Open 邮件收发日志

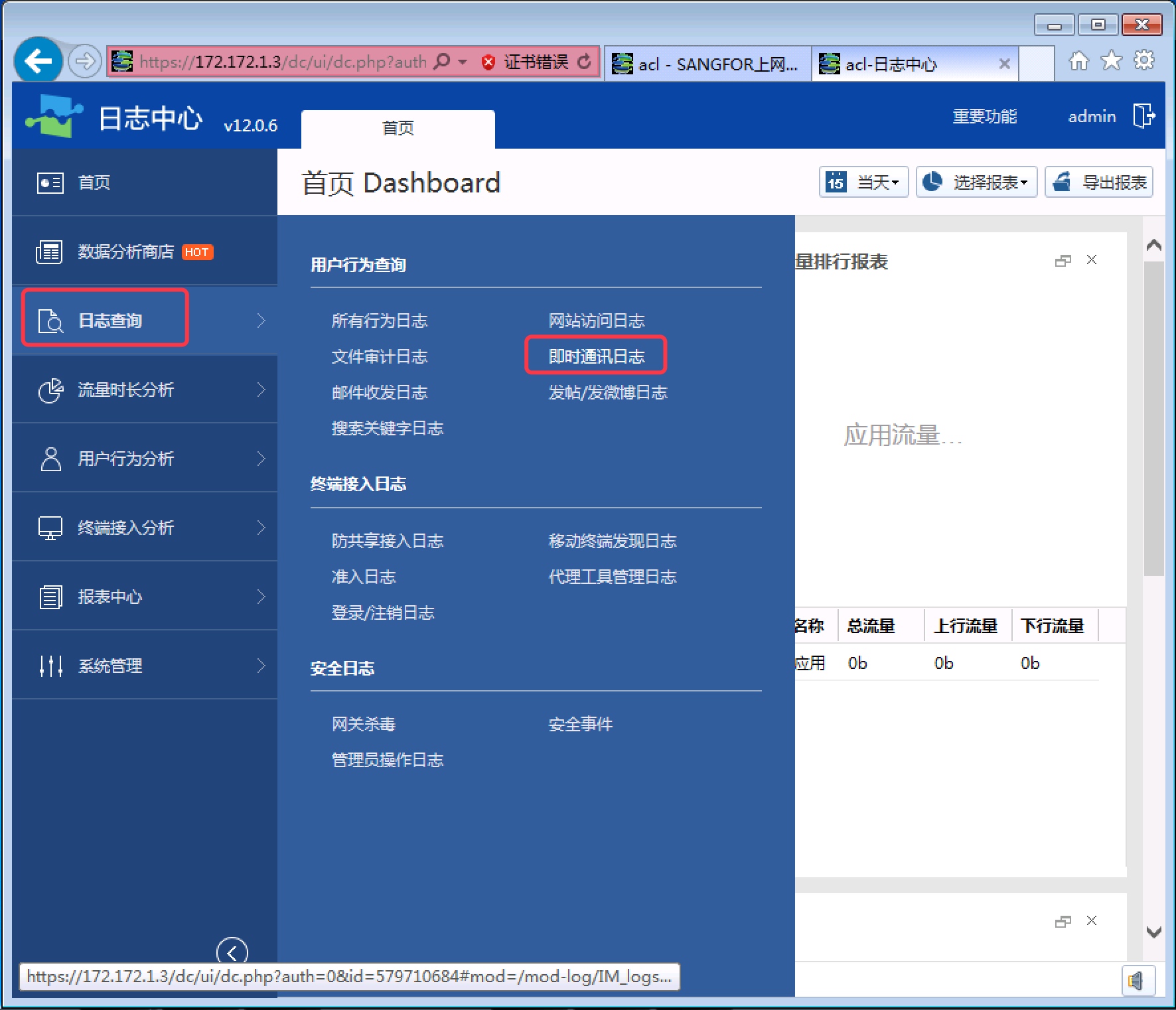(380, 393)
